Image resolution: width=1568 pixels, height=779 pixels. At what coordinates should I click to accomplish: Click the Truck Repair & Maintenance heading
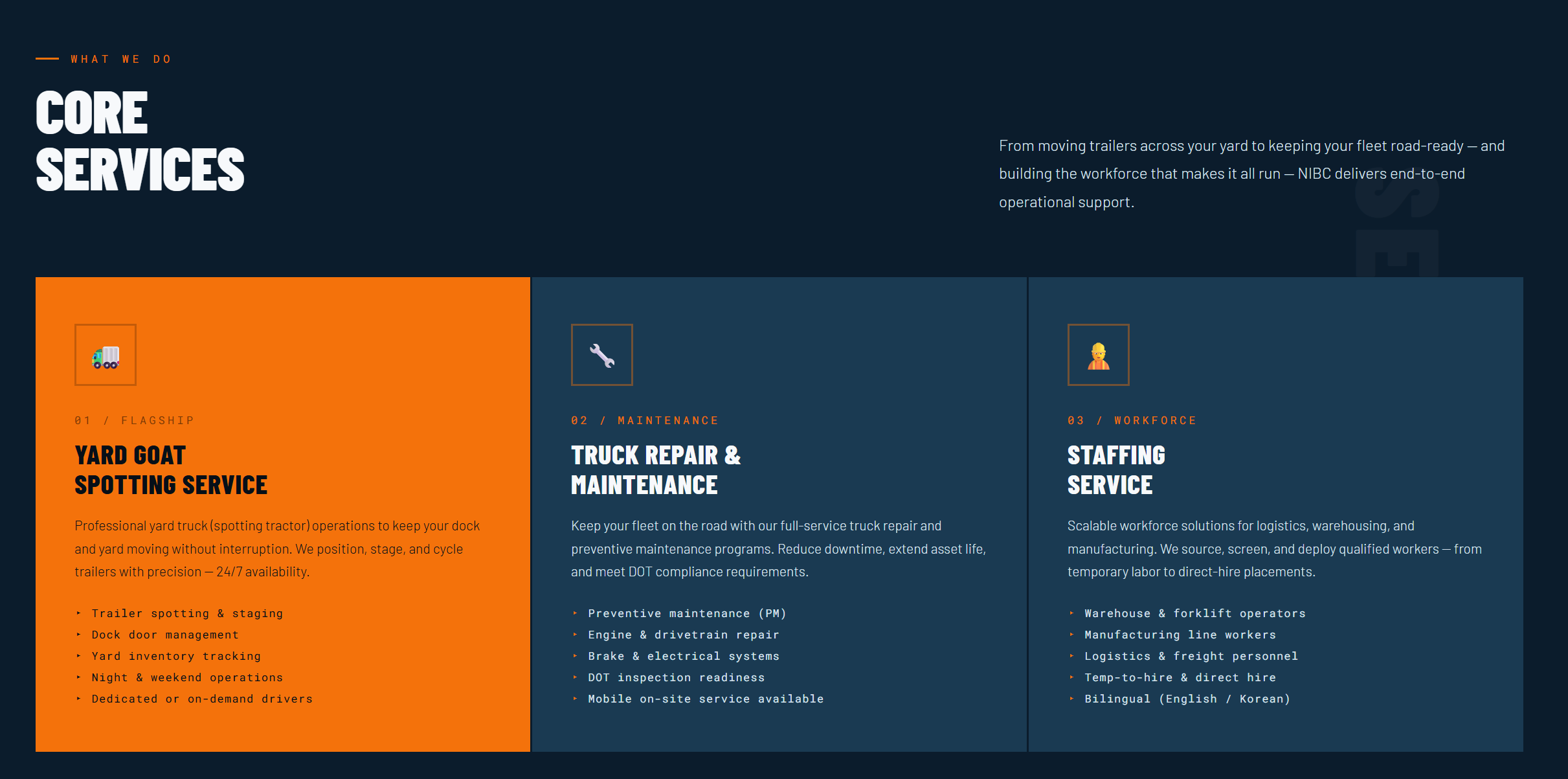[x=655, y=470]
